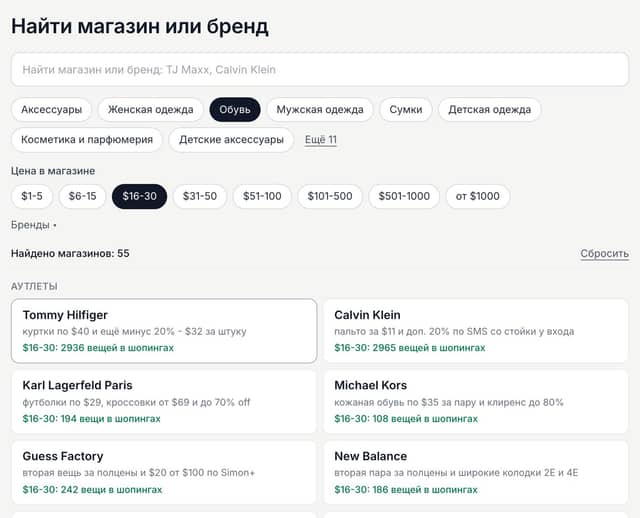Click the '$16-30: 186 вещей в шопингах' text

tap(406, 489)
